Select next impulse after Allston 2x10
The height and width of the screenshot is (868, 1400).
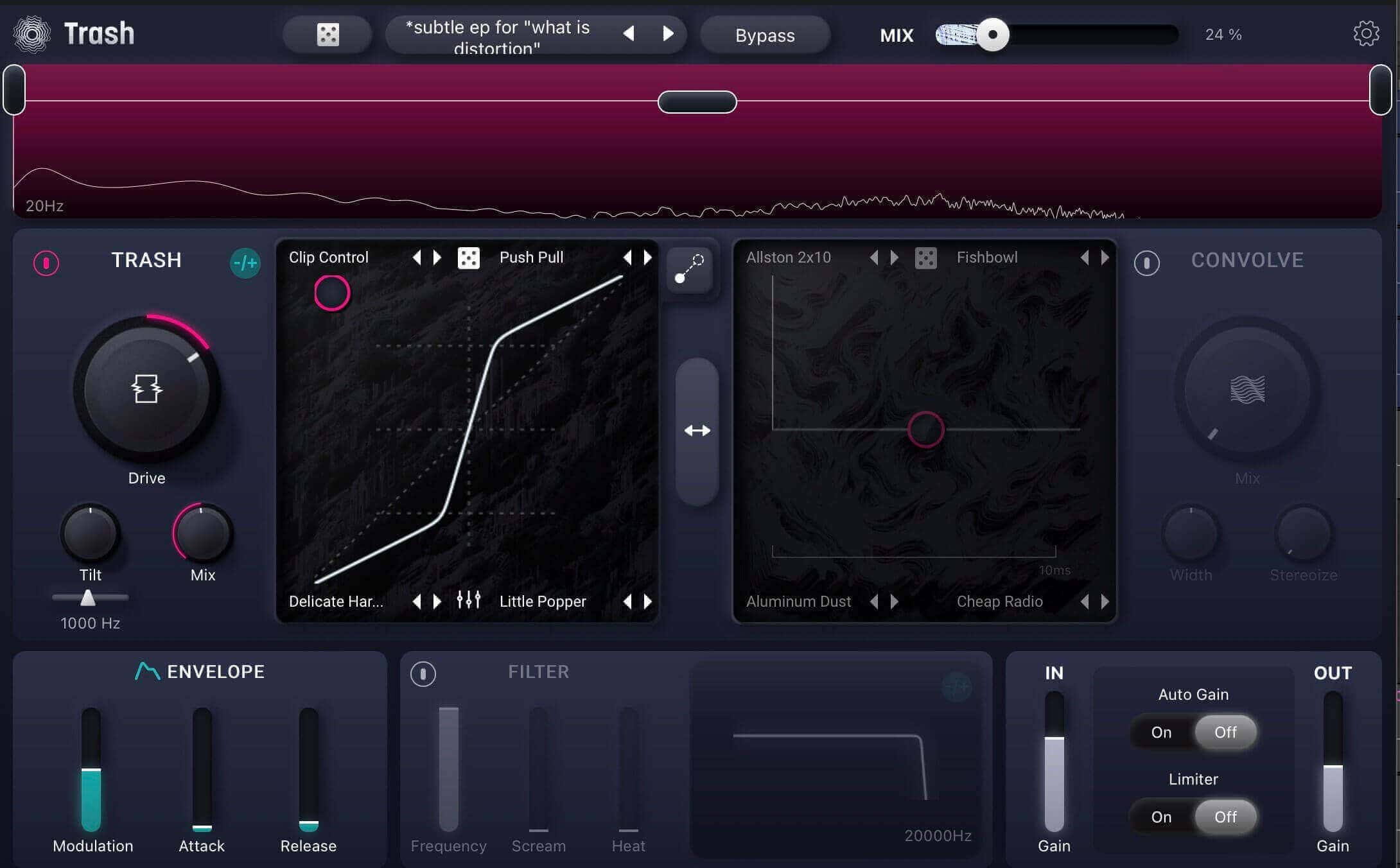pyautogui.click(x=895, y=257)
